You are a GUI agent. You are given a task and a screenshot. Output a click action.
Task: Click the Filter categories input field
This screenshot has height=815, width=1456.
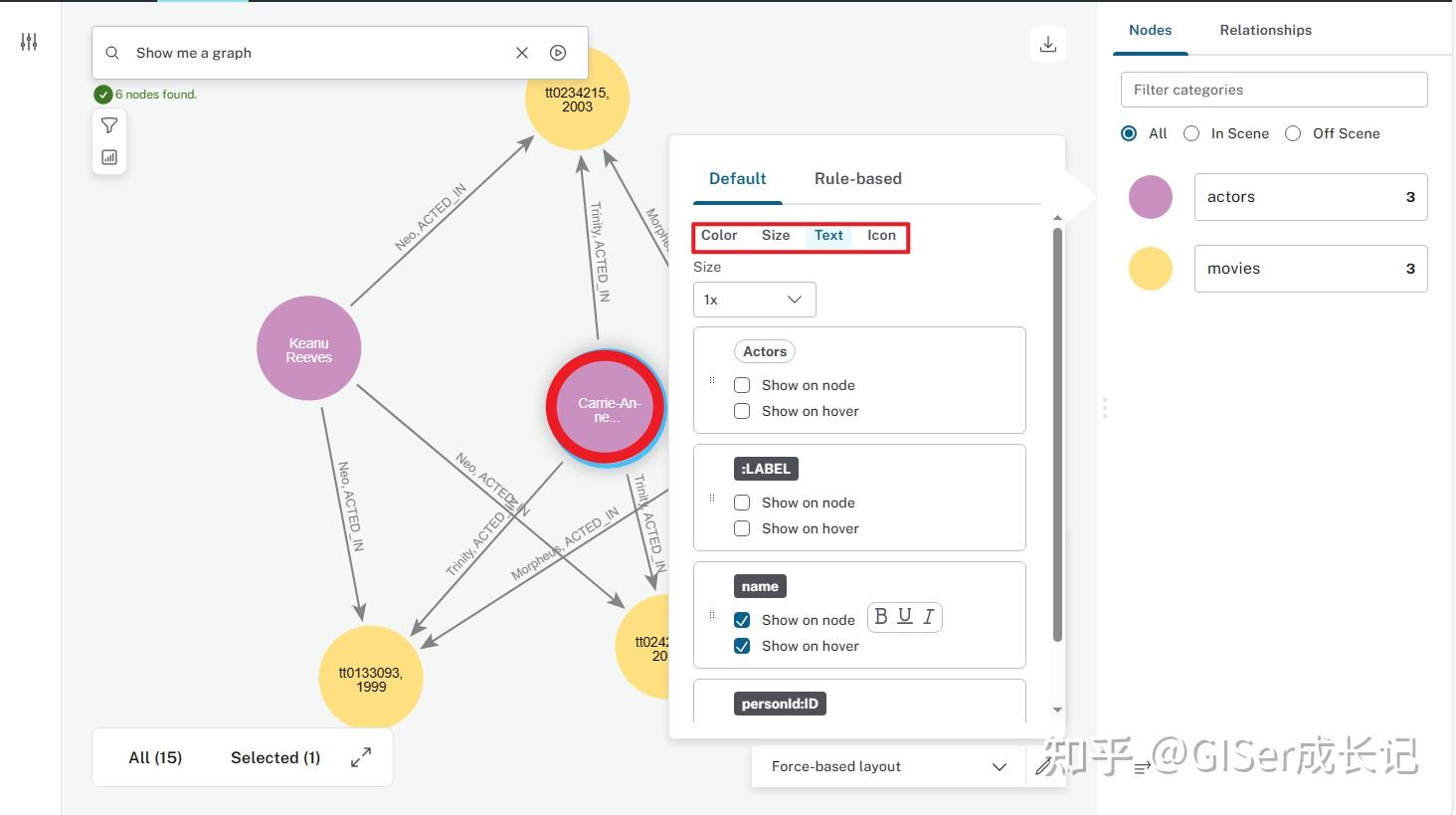click(1274, 90)
